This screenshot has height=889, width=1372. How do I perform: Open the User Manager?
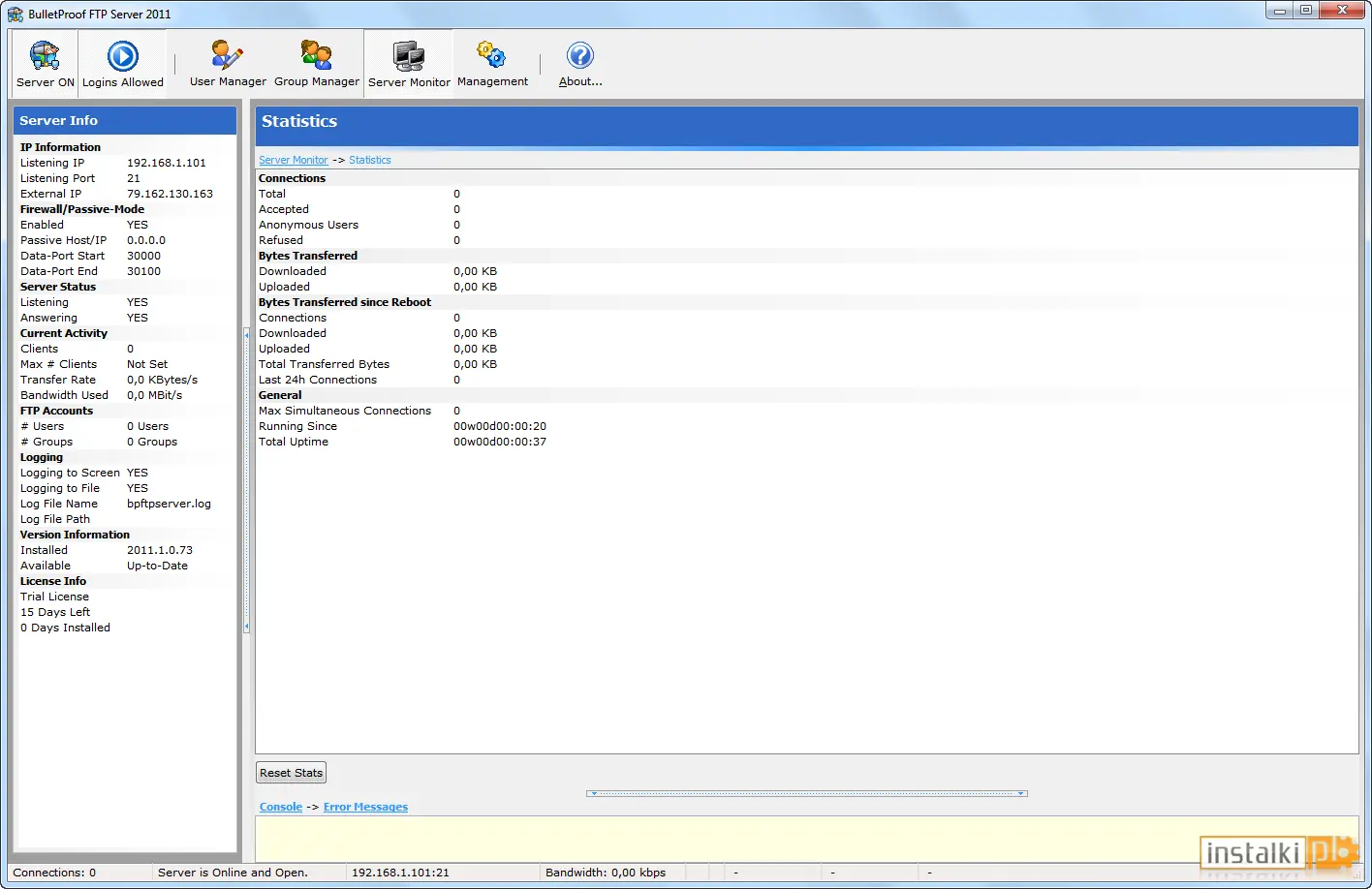point(228,64)
